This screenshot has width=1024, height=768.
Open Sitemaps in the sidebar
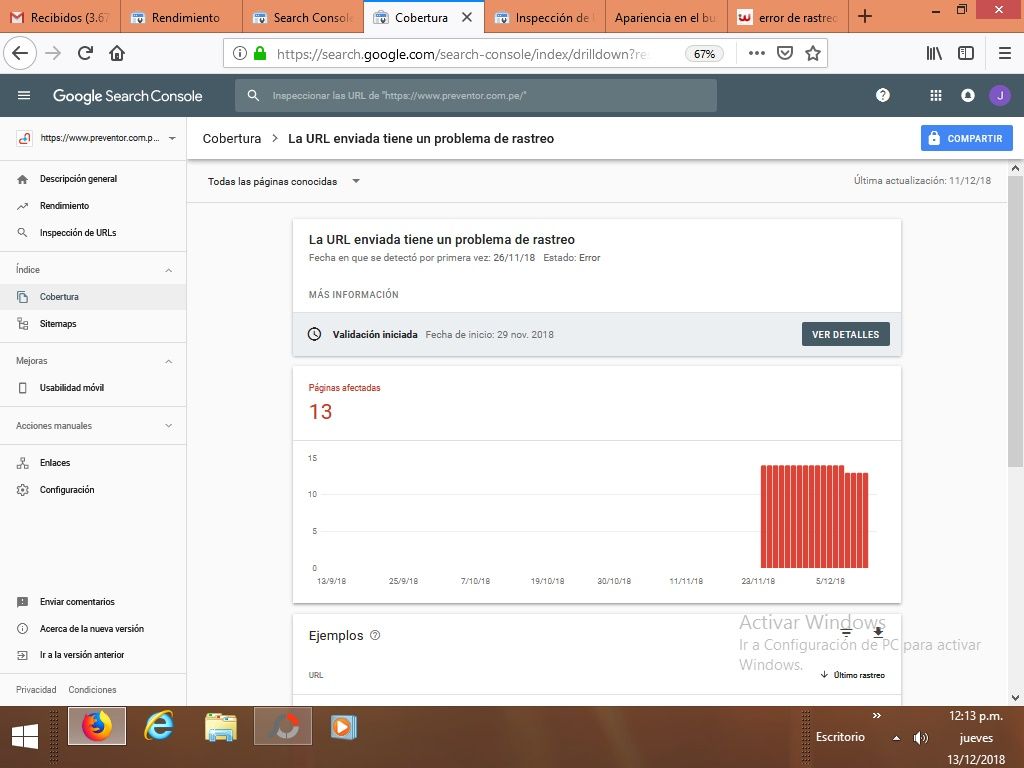(93, 323)
